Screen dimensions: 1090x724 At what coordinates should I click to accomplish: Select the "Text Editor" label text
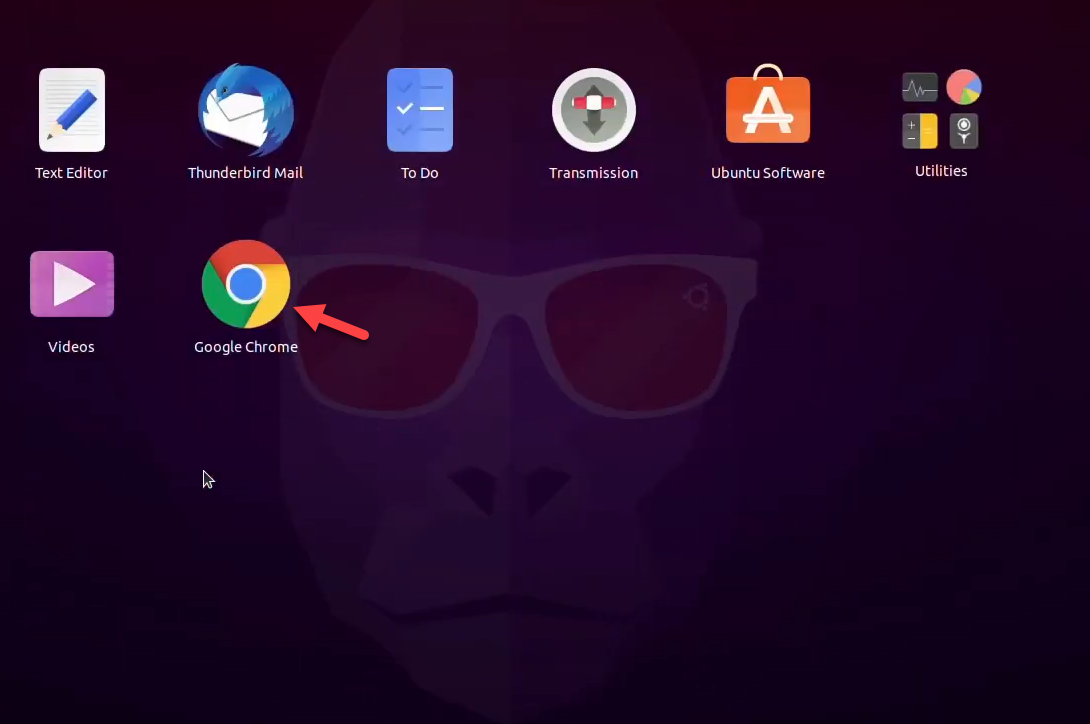pyautogui.click(x=71, y=173)
